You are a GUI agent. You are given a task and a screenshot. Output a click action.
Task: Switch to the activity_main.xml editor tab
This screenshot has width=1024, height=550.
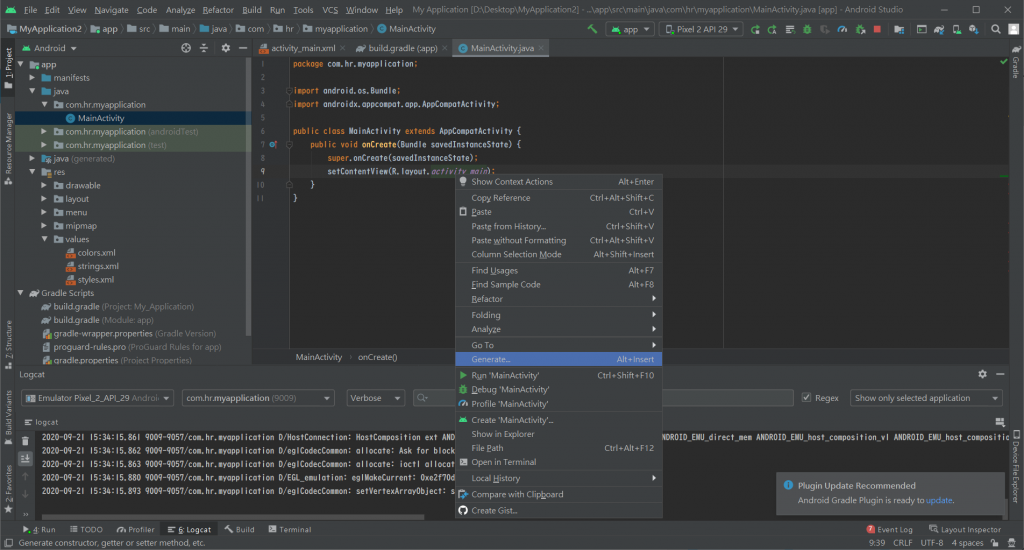[x=303, y=48]
